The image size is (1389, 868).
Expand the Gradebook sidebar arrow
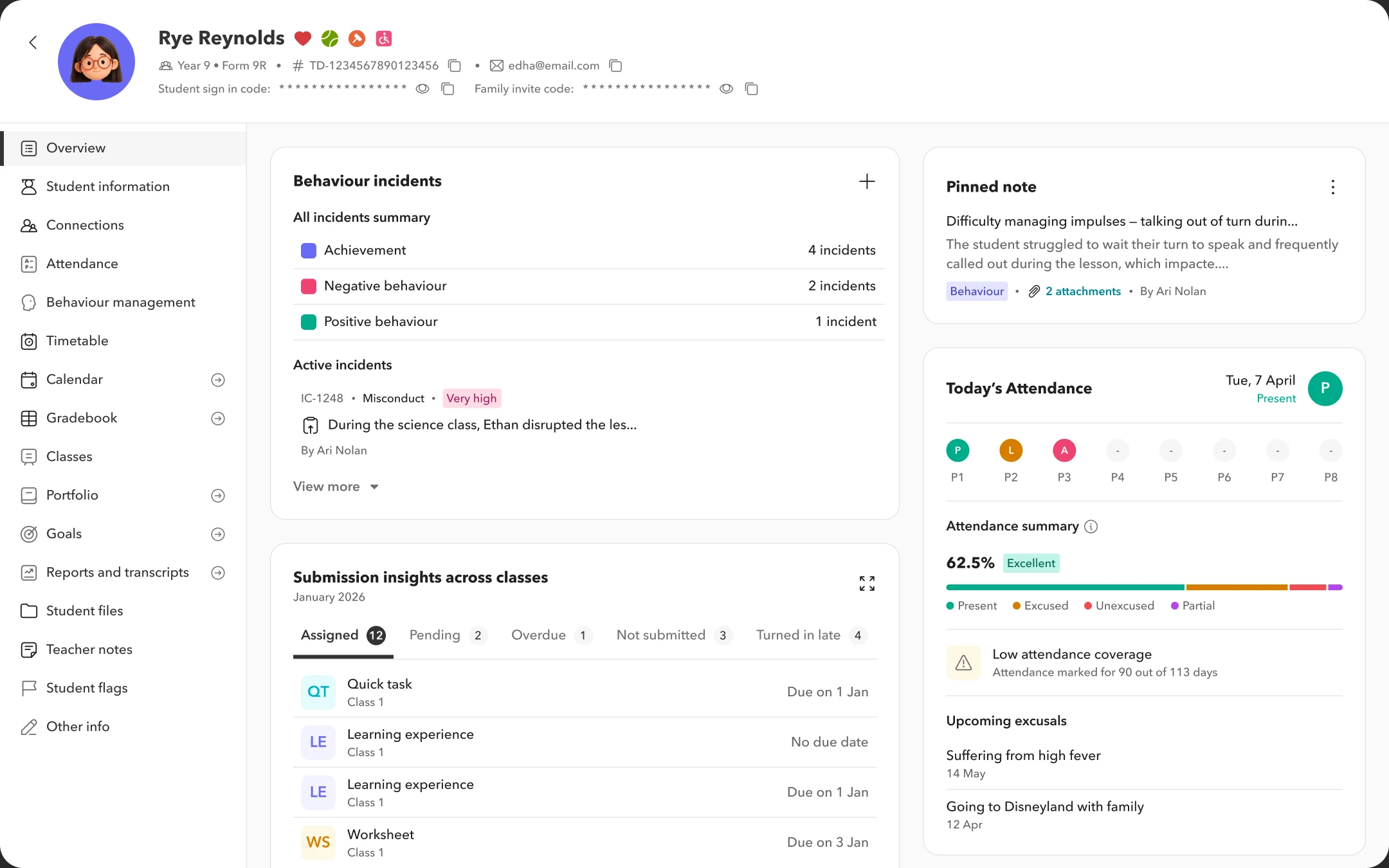pyautogui.click(x=218, y=419)
